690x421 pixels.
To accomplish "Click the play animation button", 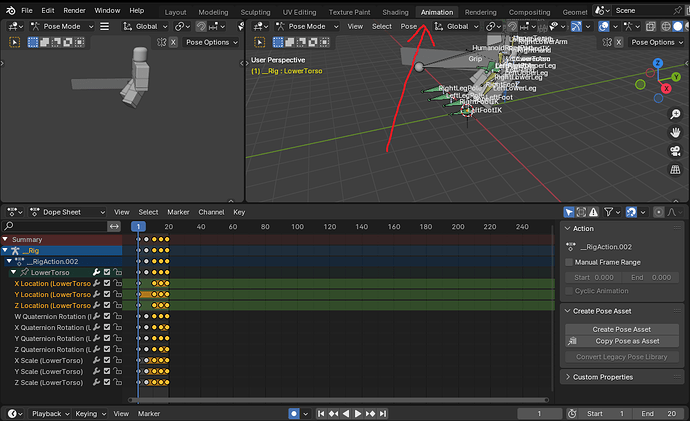I will 358,414.
